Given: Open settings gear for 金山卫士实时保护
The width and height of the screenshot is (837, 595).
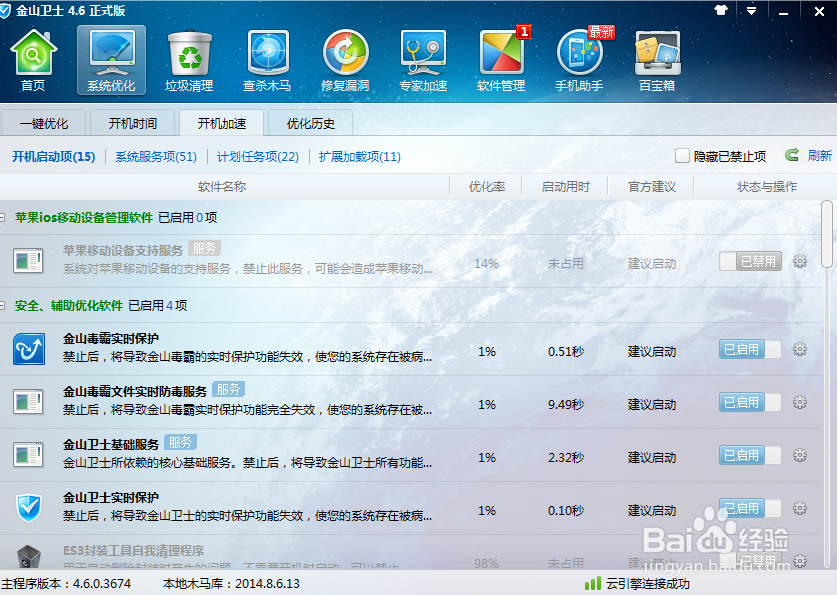Looking at the screenshot, I should (x=800, y=507).
